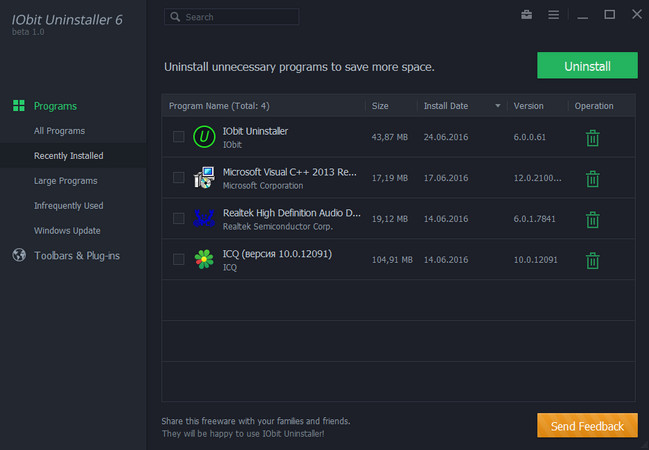The height and width of the screenshot is (450, 649).
Task: Click Realtek Semiconductor Corp. publisher text
Action: tap(278, 226)
